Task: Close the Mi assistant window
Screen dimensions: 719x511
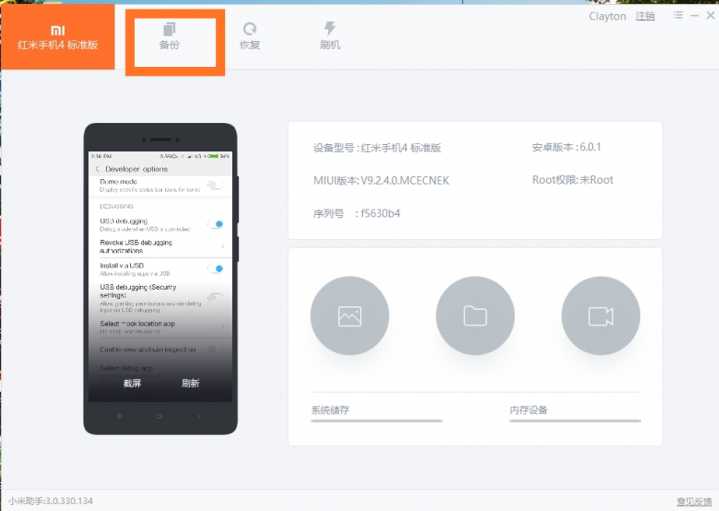Action: point(710,15)
